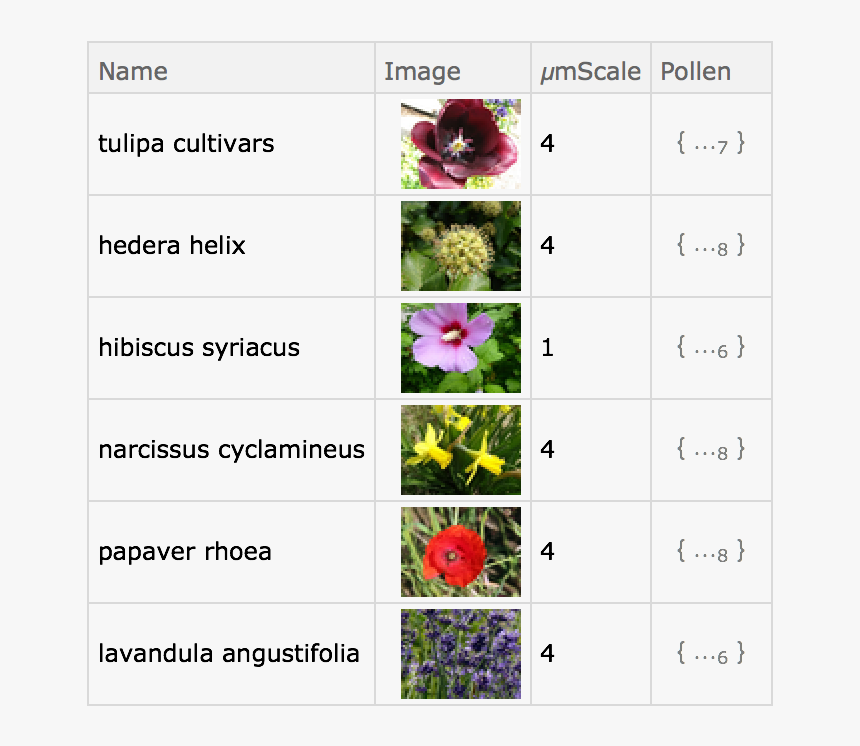
Task: Click the Image column header
Action: pyautogui.click(x=422, y=72)
